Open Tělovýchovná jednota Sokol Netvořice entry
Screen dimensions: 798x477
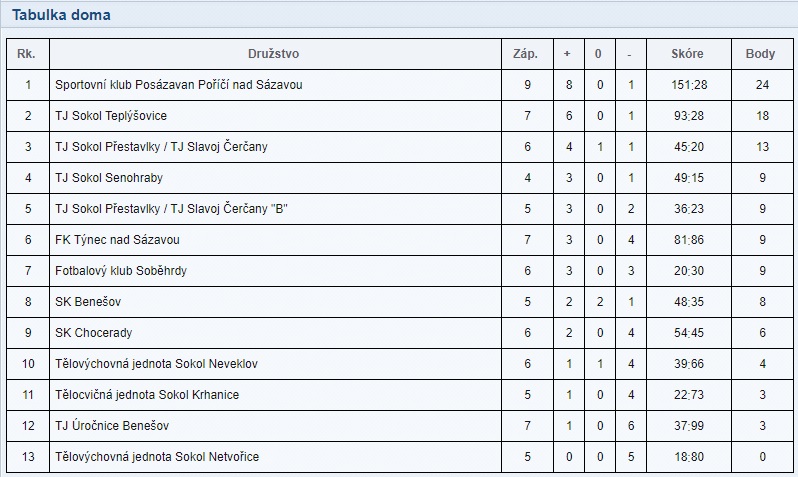[x=157, y=457]
